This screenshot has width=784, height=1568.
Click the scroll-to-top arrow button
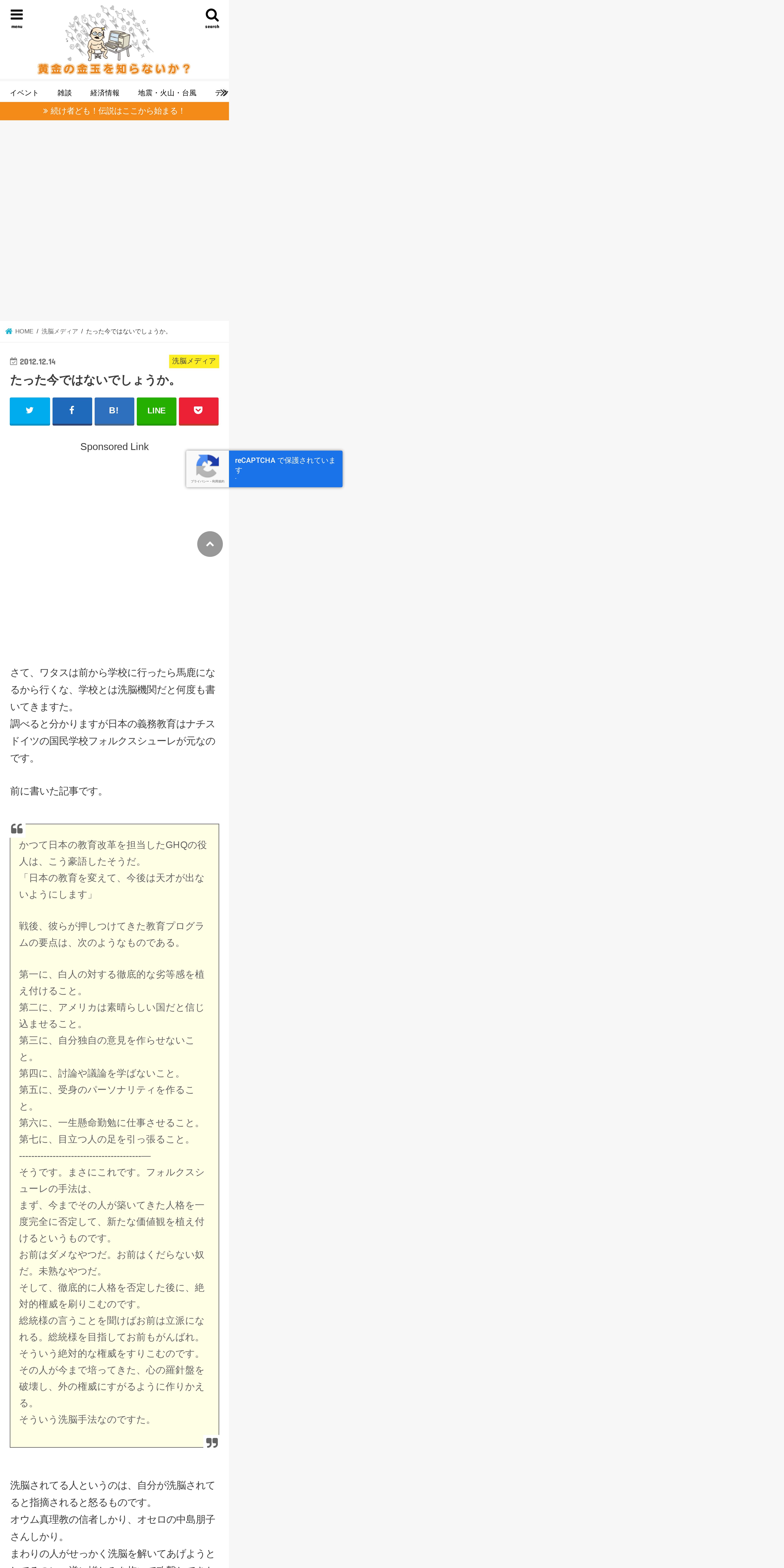point(210,544)
